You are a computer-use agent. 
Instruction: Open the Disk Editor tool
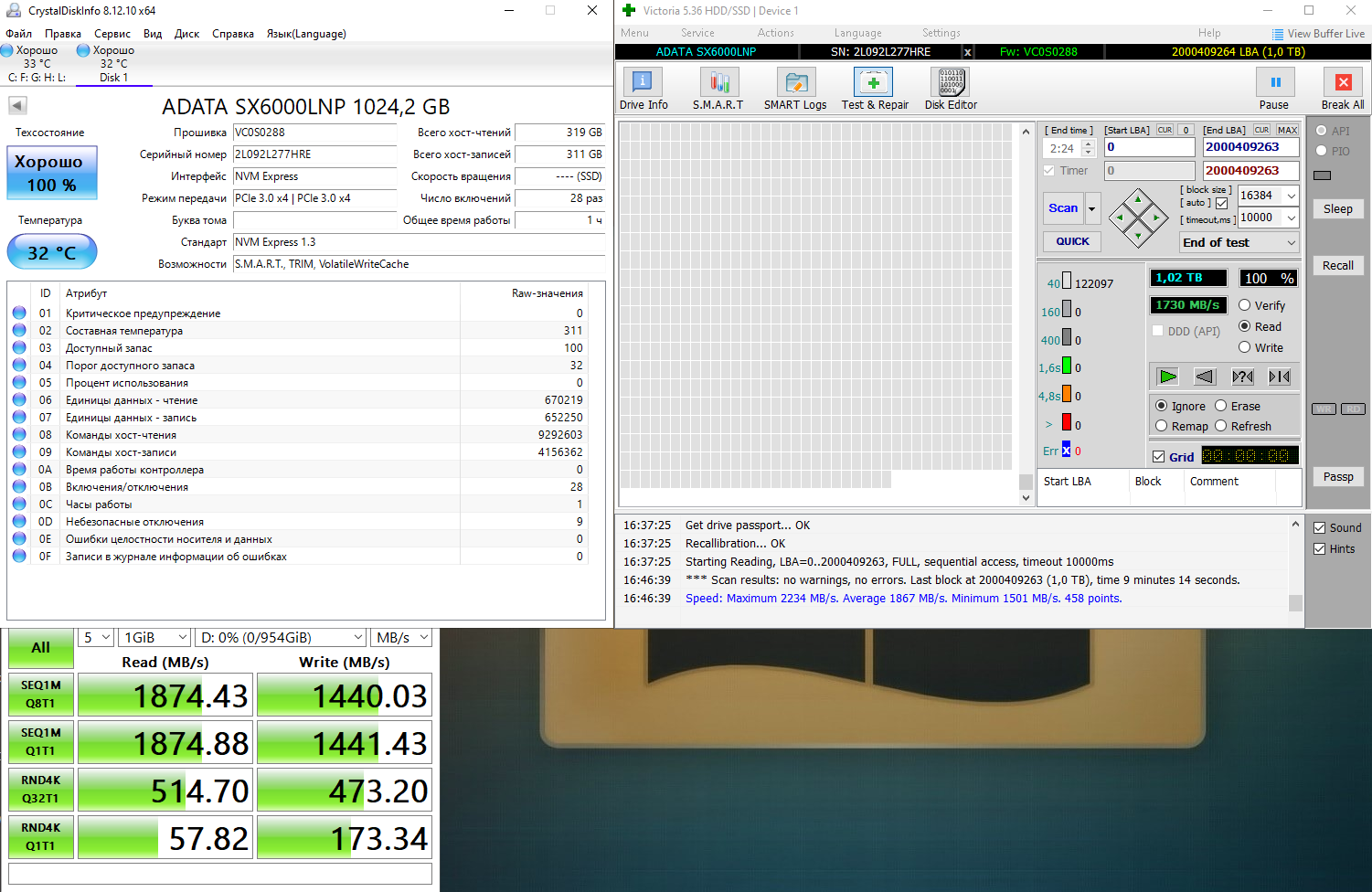[951, 83]
